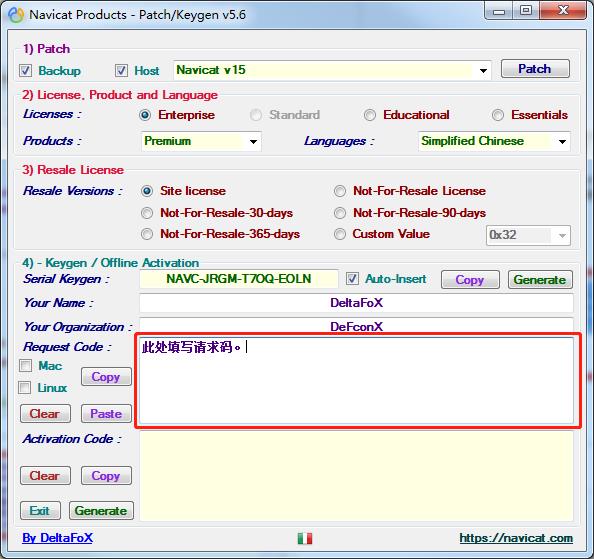Generate the activation code
The width and height of the screenshot is (594, 559).
pos(101,511)
